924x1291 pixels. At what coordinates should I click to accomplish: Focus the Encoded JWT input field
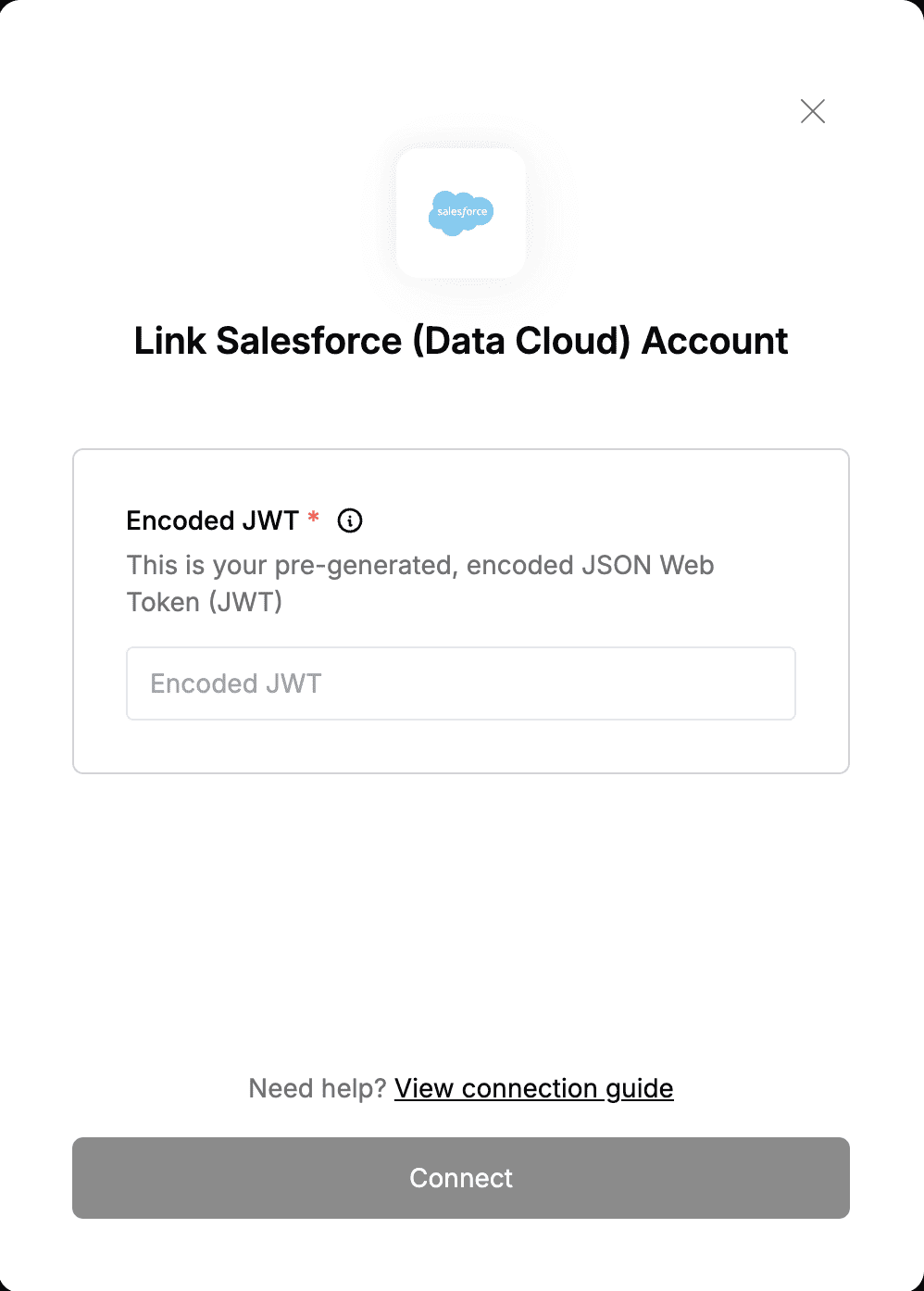(x=461, y=683)
